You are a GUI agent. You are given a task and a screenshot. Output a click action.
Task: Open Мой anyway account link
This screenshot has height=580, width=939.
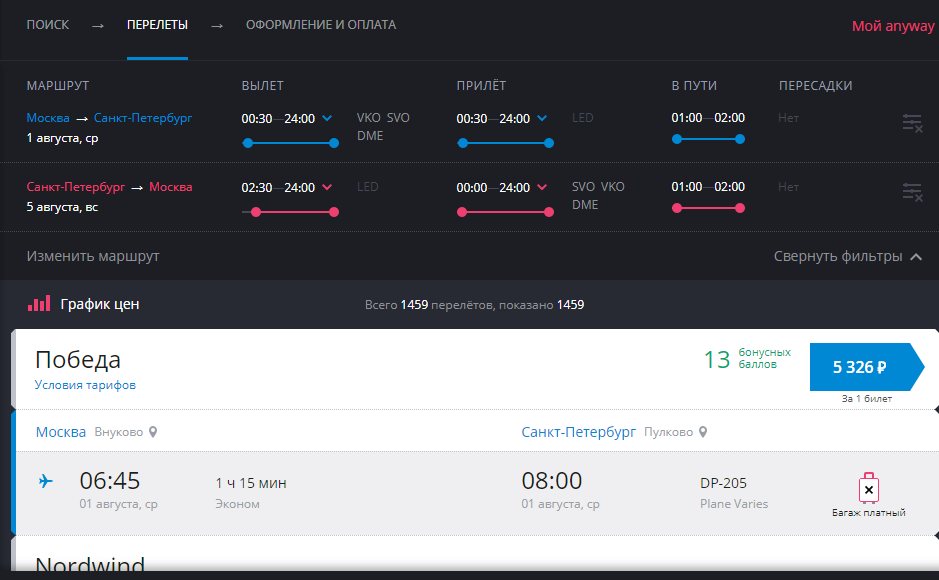click(892, 26)
